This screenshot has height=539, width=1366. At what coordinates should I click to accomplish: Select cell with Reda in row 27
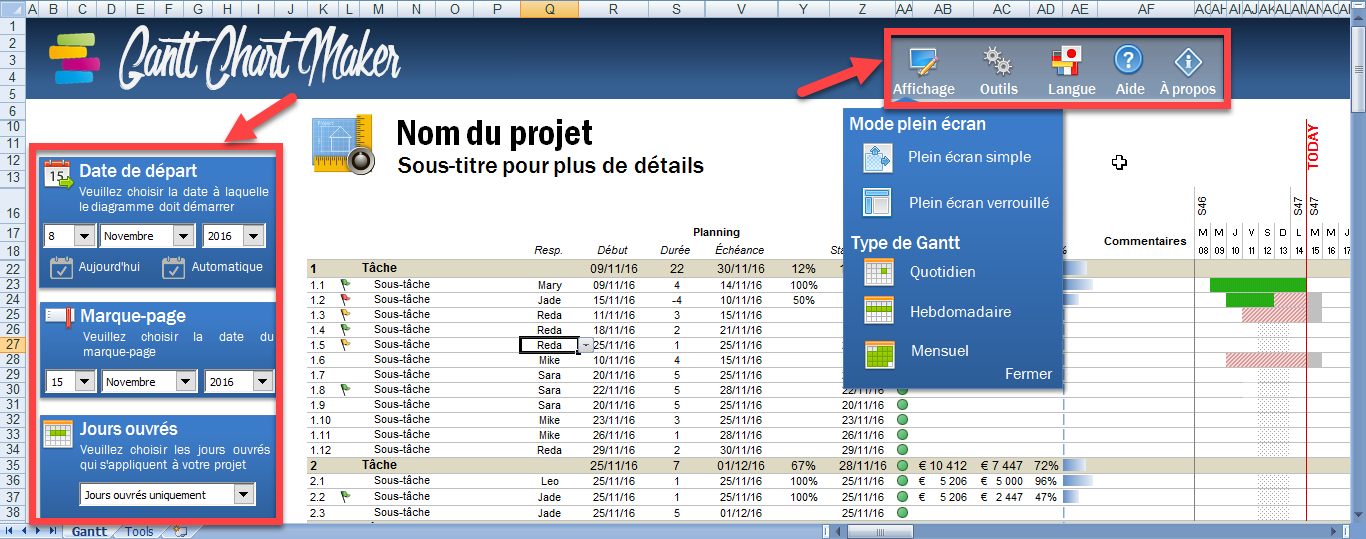(x=549, y=345)
